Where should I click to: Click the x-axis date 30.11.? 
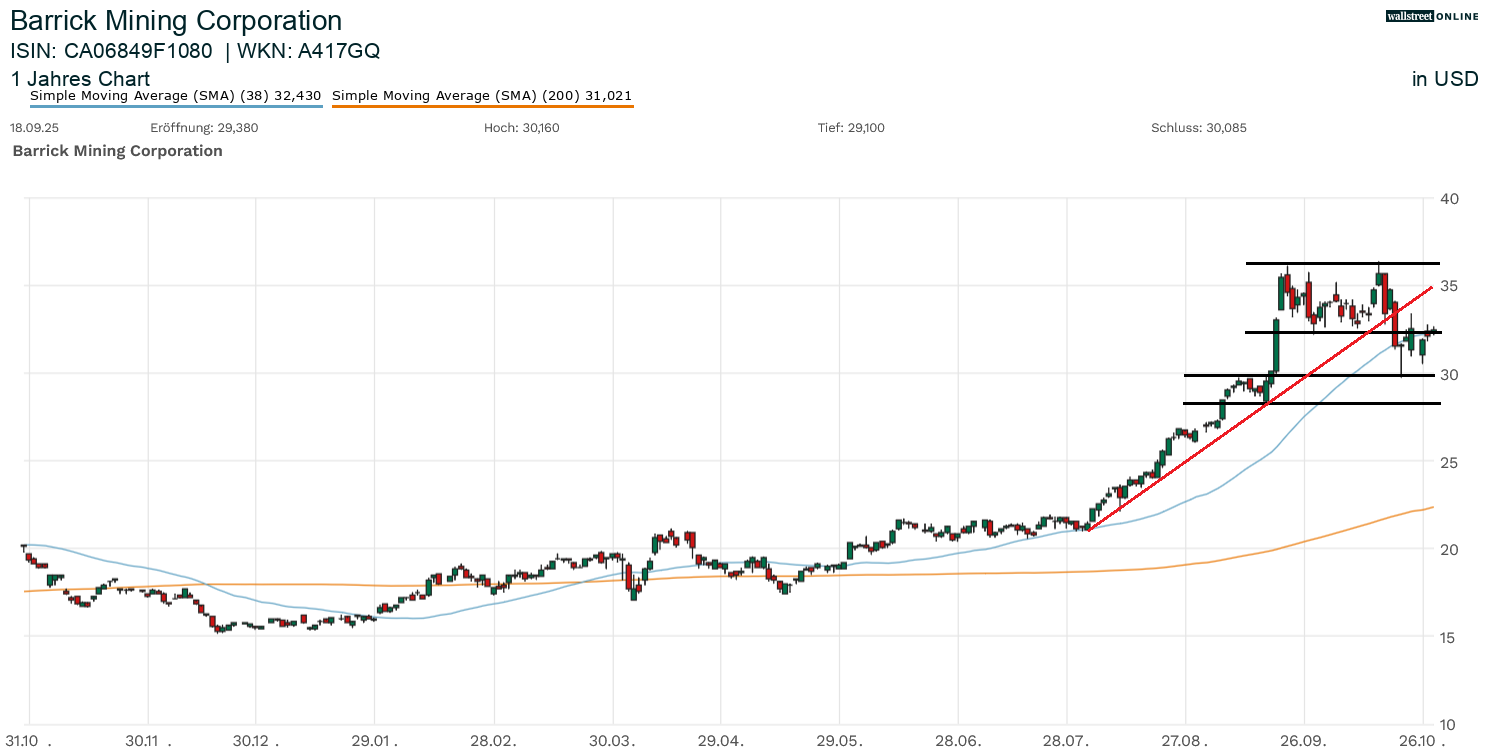pyautogui.click(x=147, y=741)
